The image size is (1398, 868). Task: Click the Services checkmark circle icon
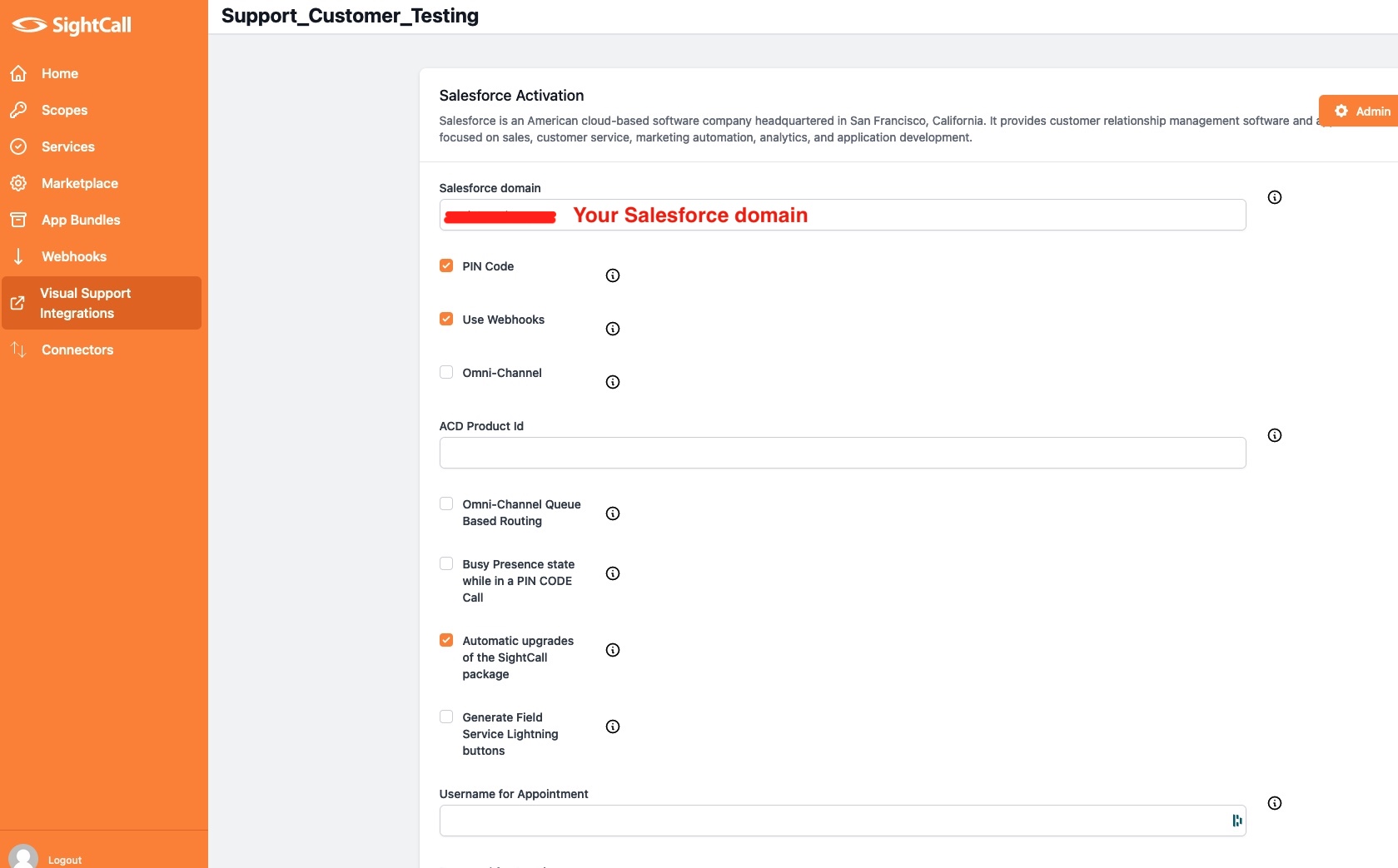click(x=18, y=146)
